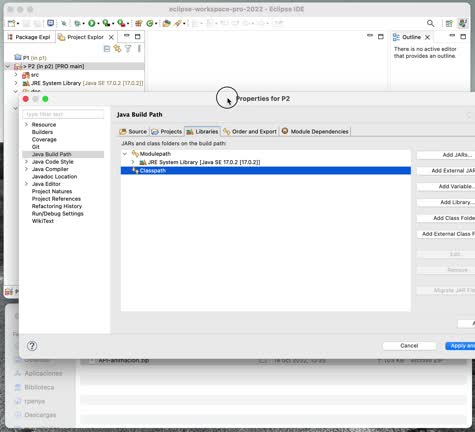
Task: Switch to the Projects tab
Action: (x=167, y=131)
